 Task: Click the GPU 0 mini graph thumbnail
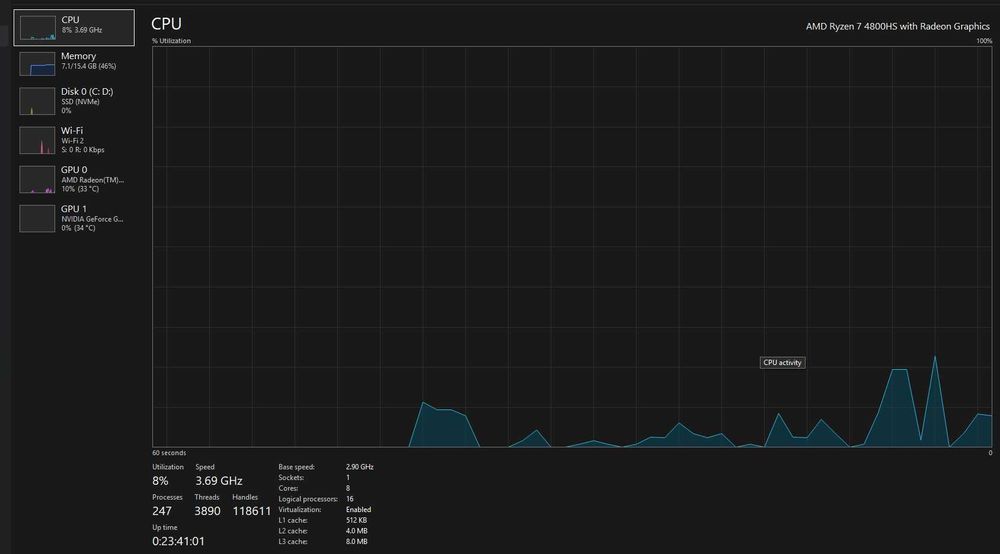pyautogui.click(x=37, y=180)
